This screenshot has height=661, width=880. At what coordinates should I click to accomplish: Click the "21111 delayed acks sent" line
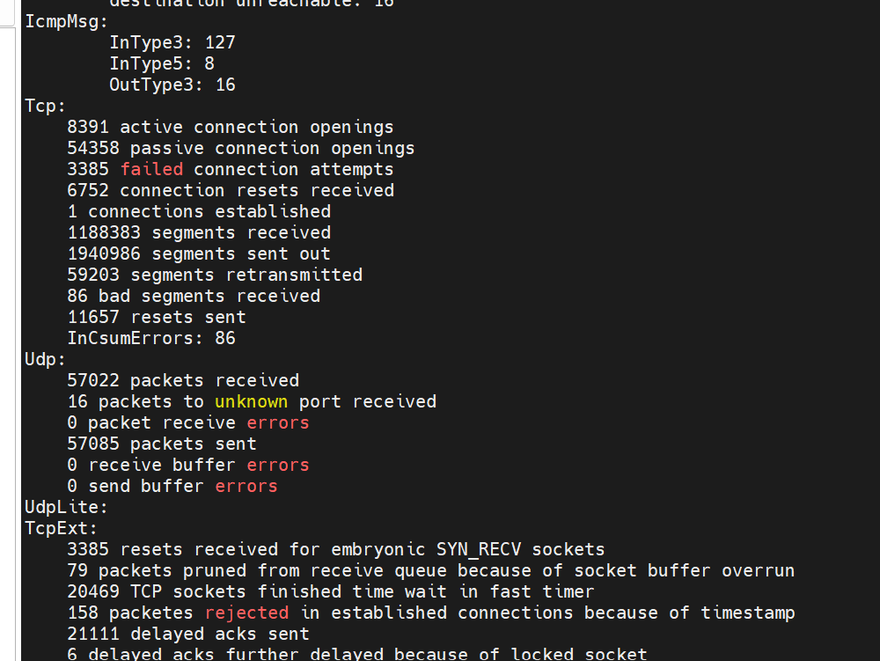(x=188, y=633)
